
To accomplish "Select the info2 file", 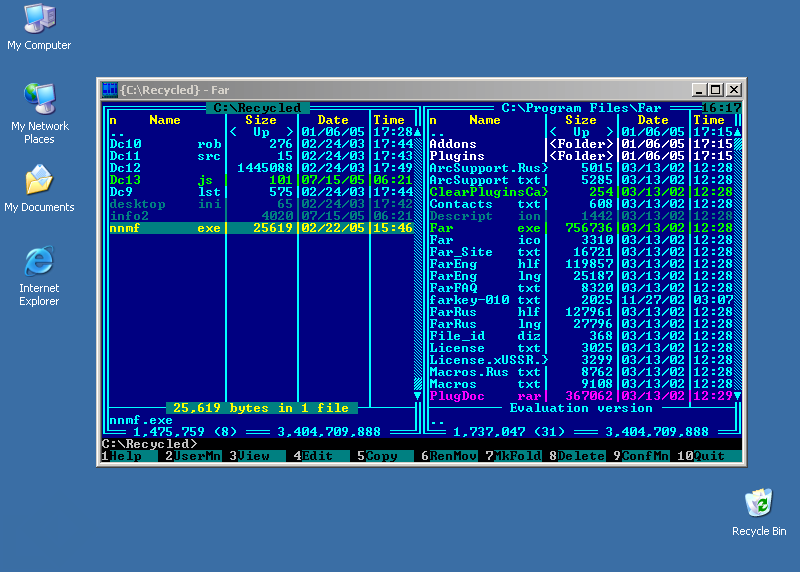I will 261,216.
